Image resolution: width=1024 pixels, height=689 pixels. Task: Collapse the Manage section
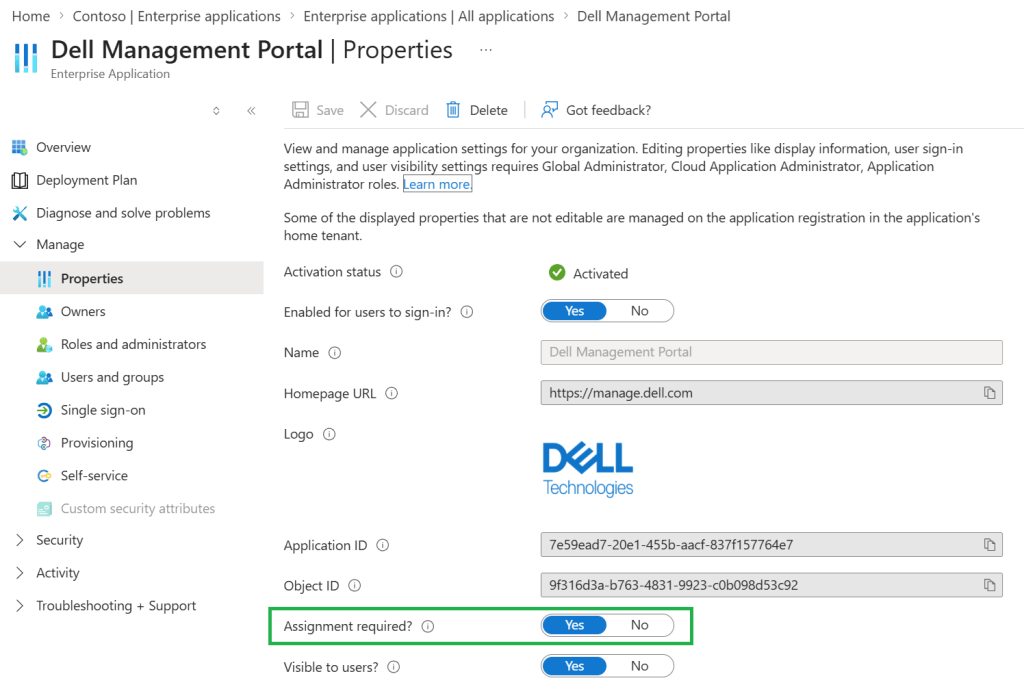pyautogui.click(x=20, y=244)
